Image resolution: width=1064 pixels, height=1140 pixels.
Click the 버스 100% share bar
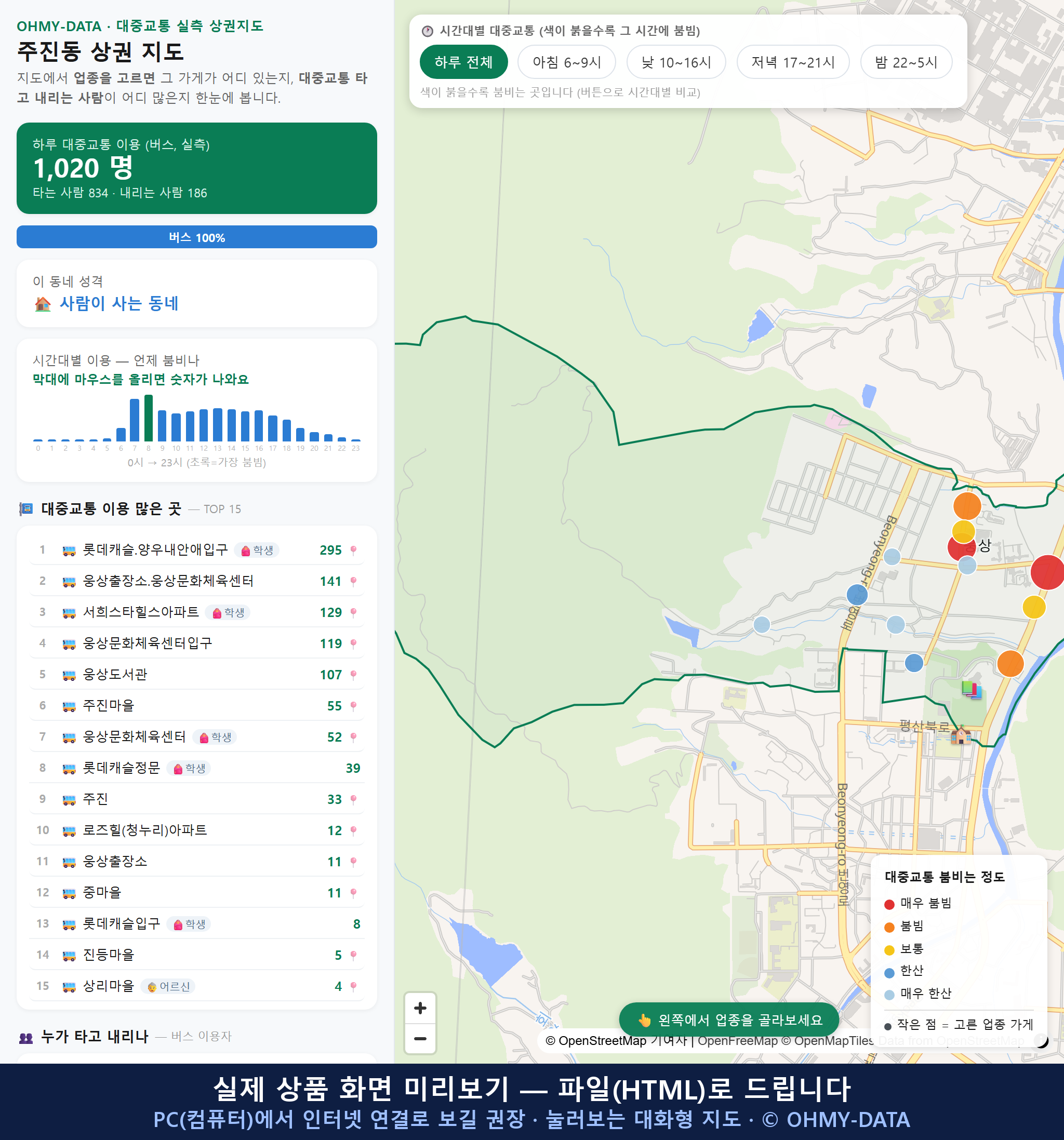[197, 237]
